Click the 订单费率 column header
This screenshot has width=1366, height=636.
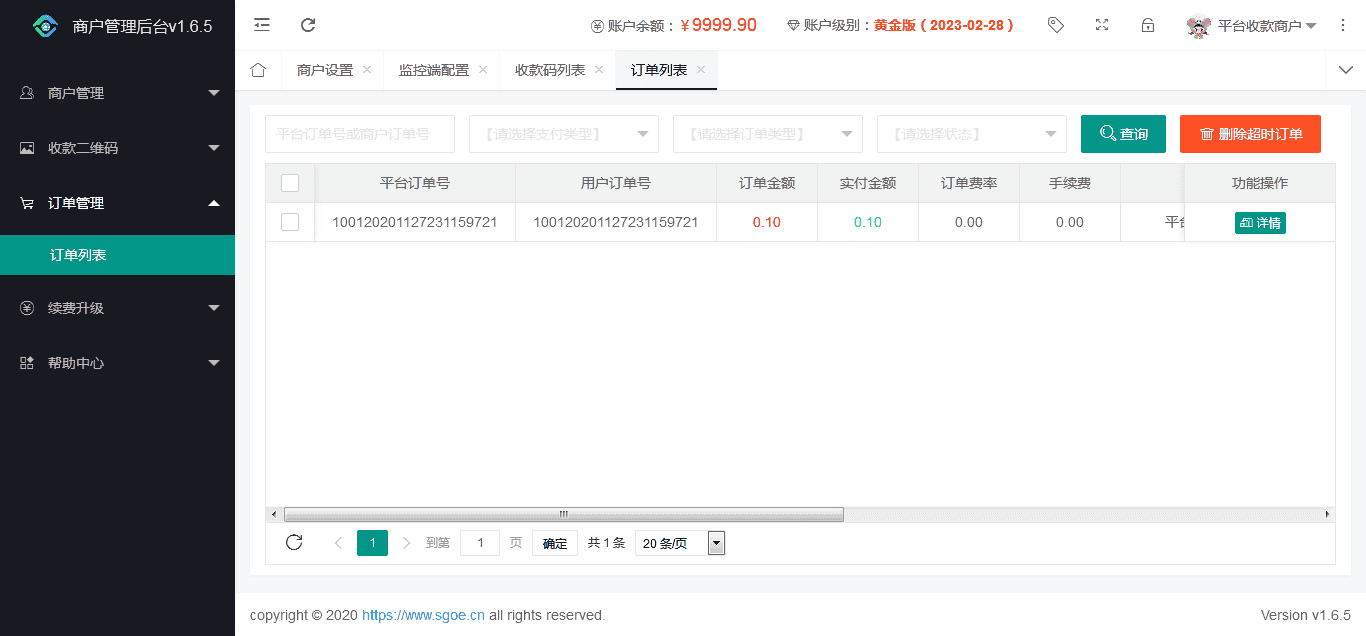tap(969, 183)
